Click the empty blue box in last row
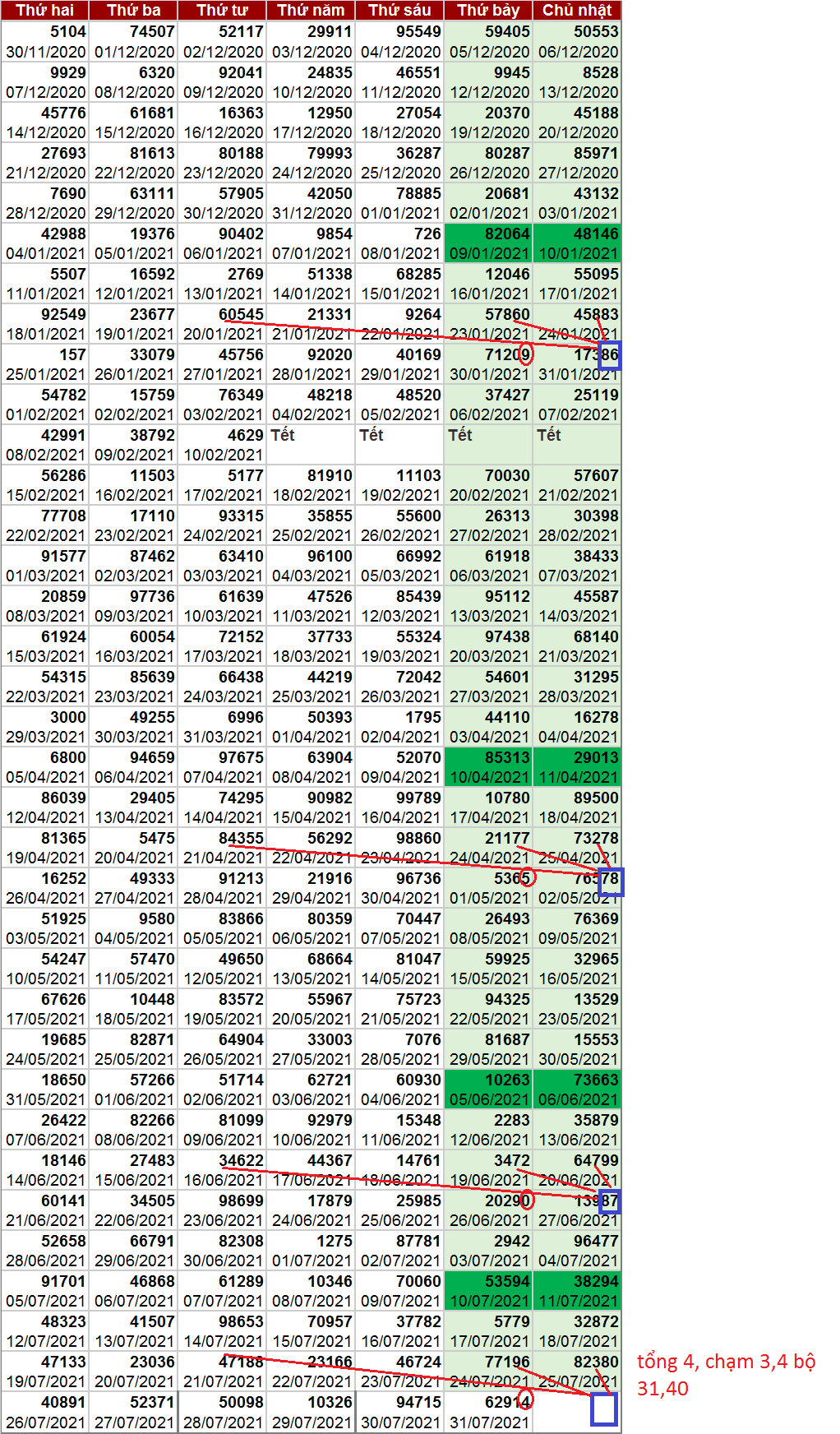 603,1409
